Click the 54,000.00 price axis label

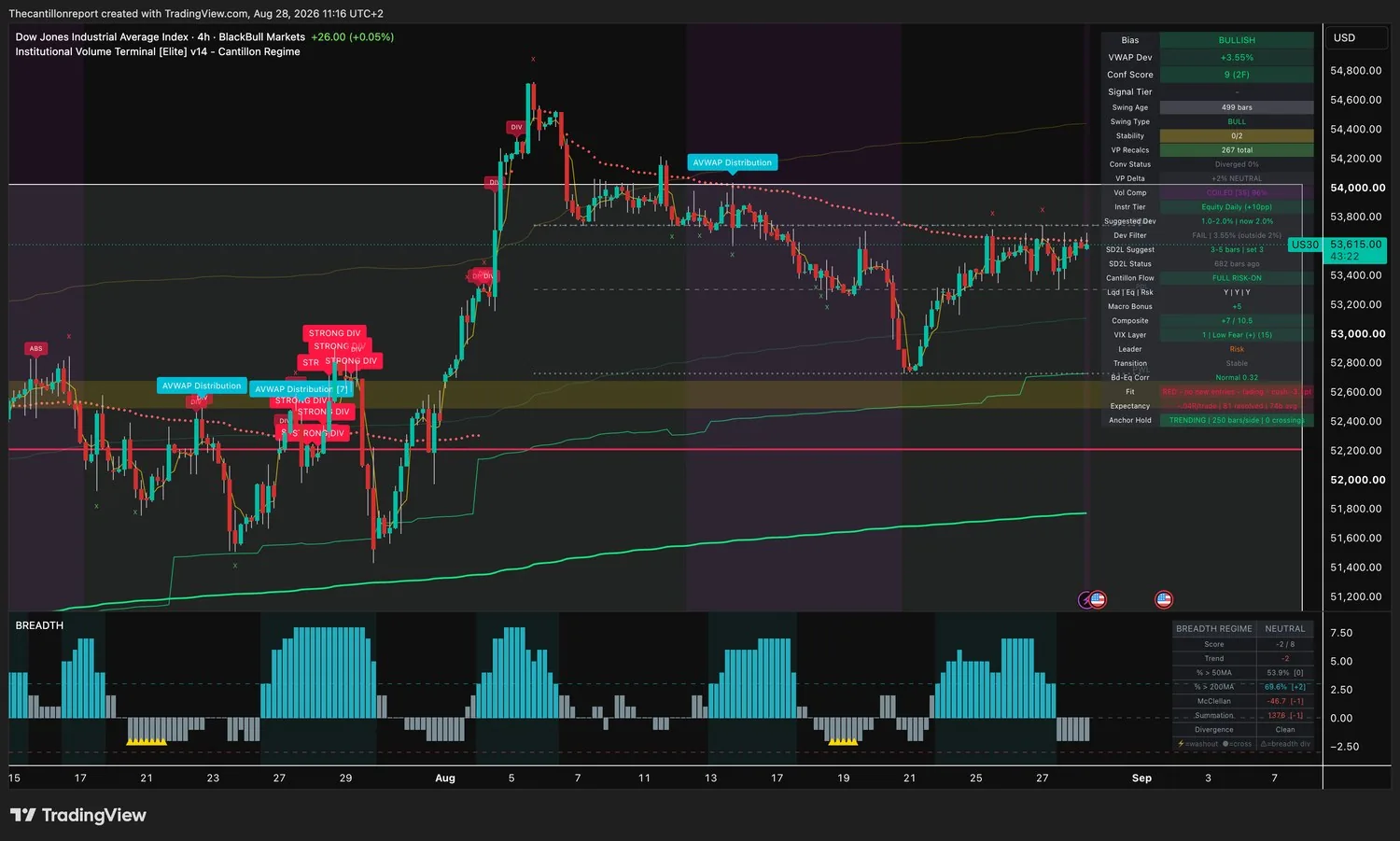click(x=1357, y=188)
